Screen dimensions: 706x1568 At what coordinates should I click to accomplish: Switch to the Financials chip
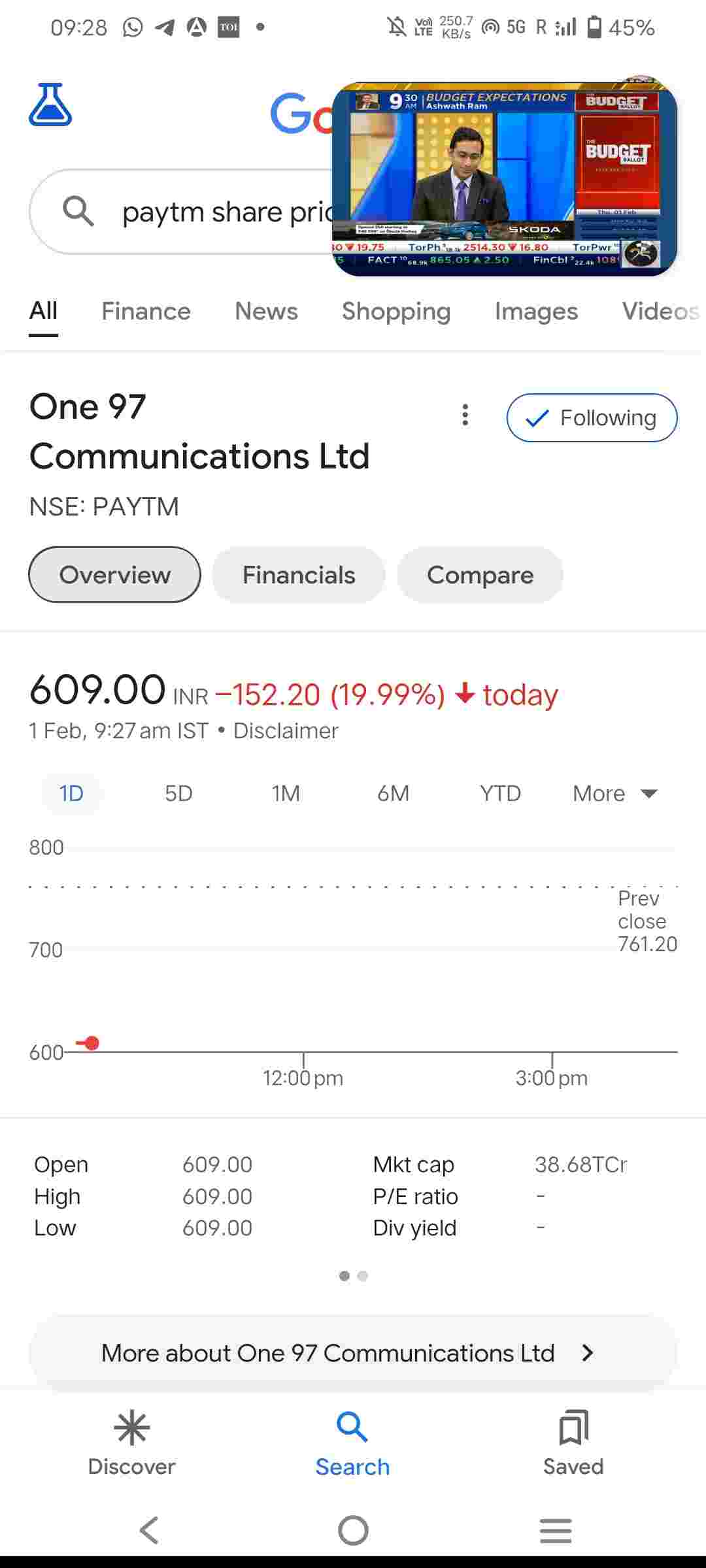[x=299, y=575]
